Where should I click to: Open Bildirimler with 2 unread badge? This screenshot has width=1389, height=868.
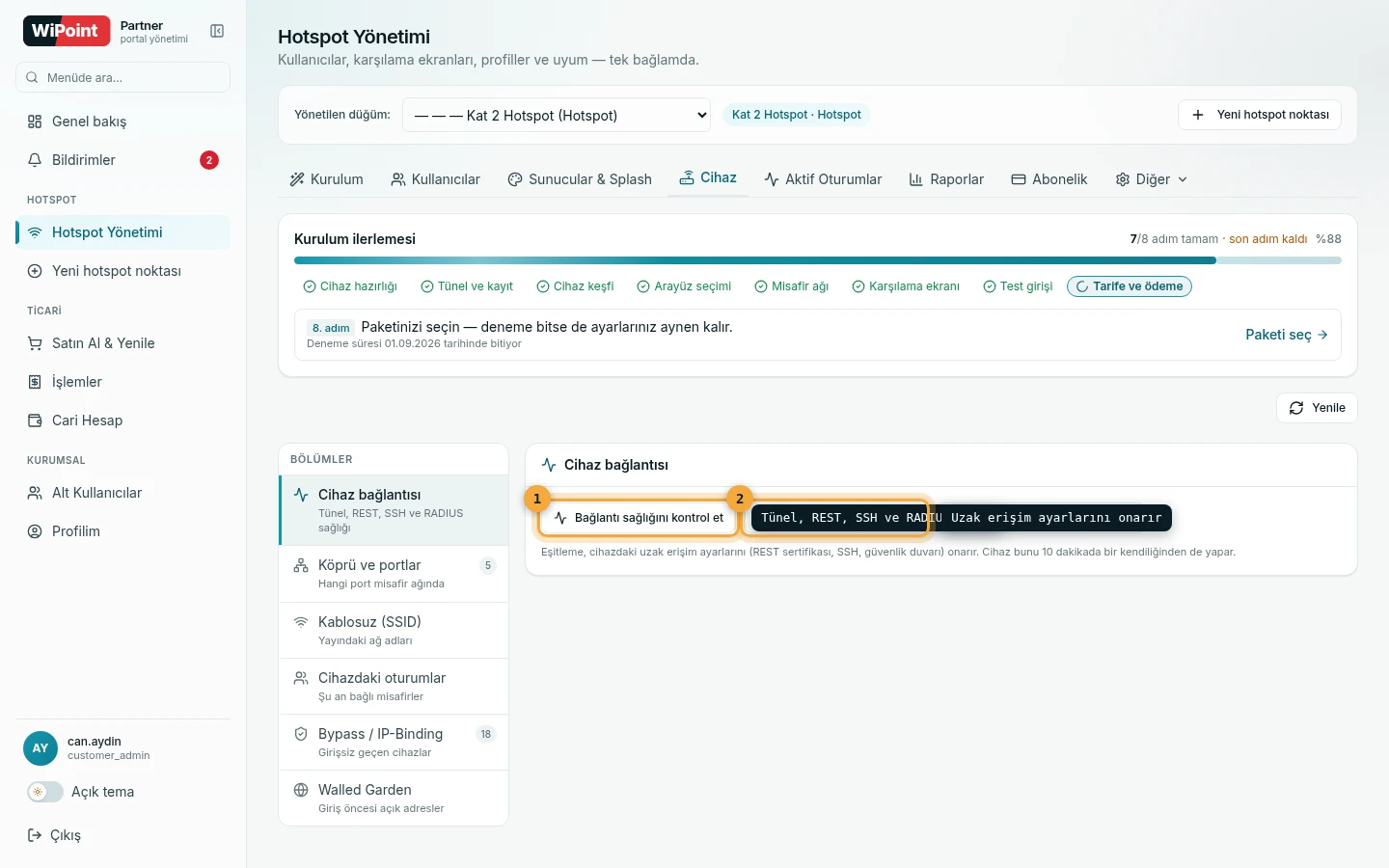click(x=123, y=160)
